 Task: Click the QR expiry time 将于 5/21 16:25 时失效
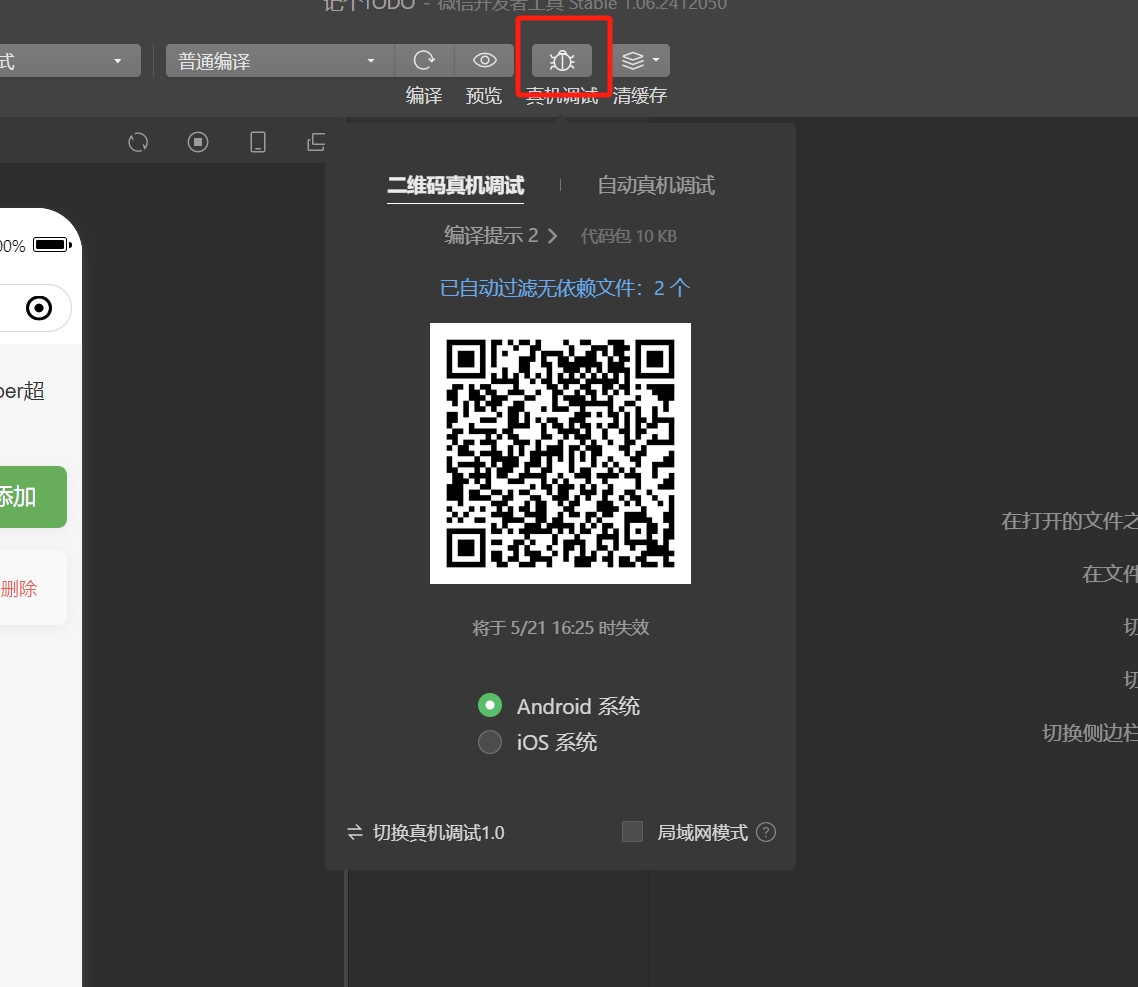tap(560, 628)
